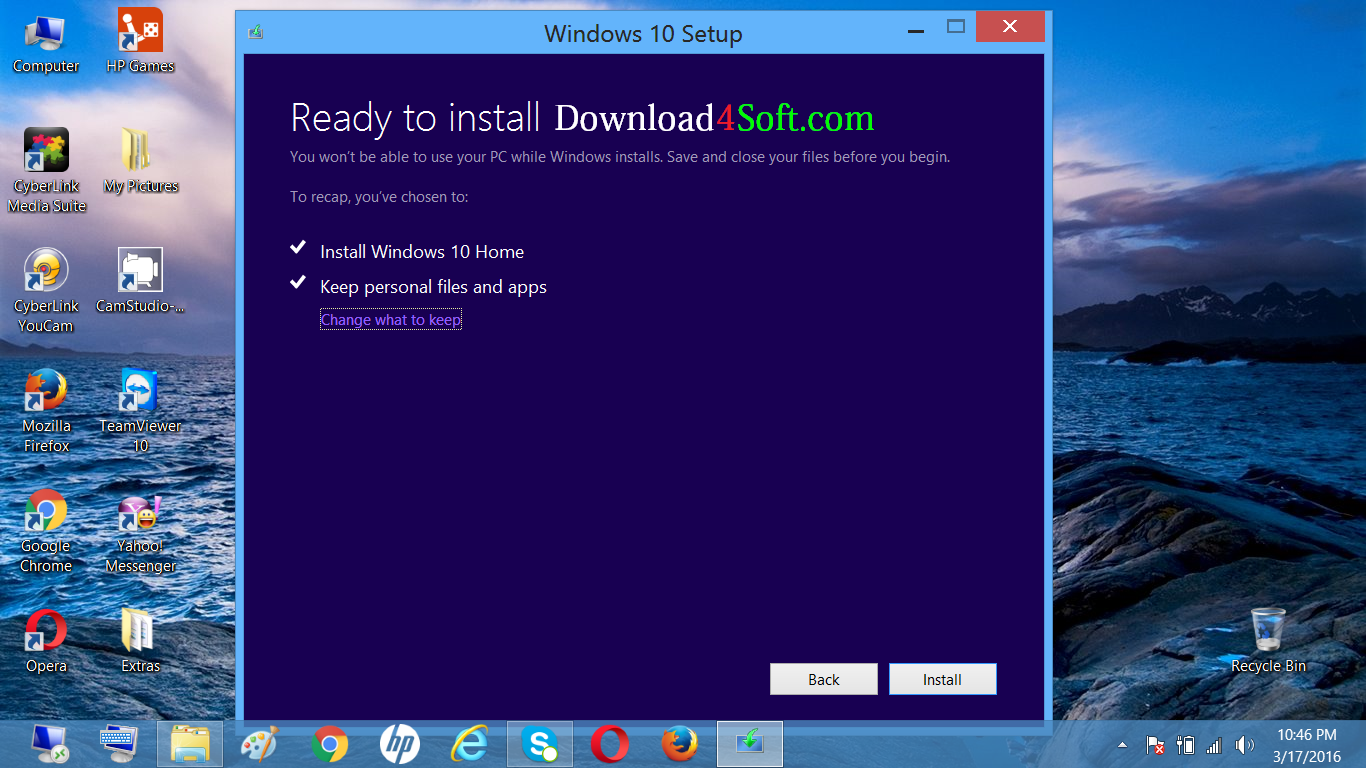1366x768 pixels.
Task: Launch Google Chrome from desktop
Action: pos(46,531)
